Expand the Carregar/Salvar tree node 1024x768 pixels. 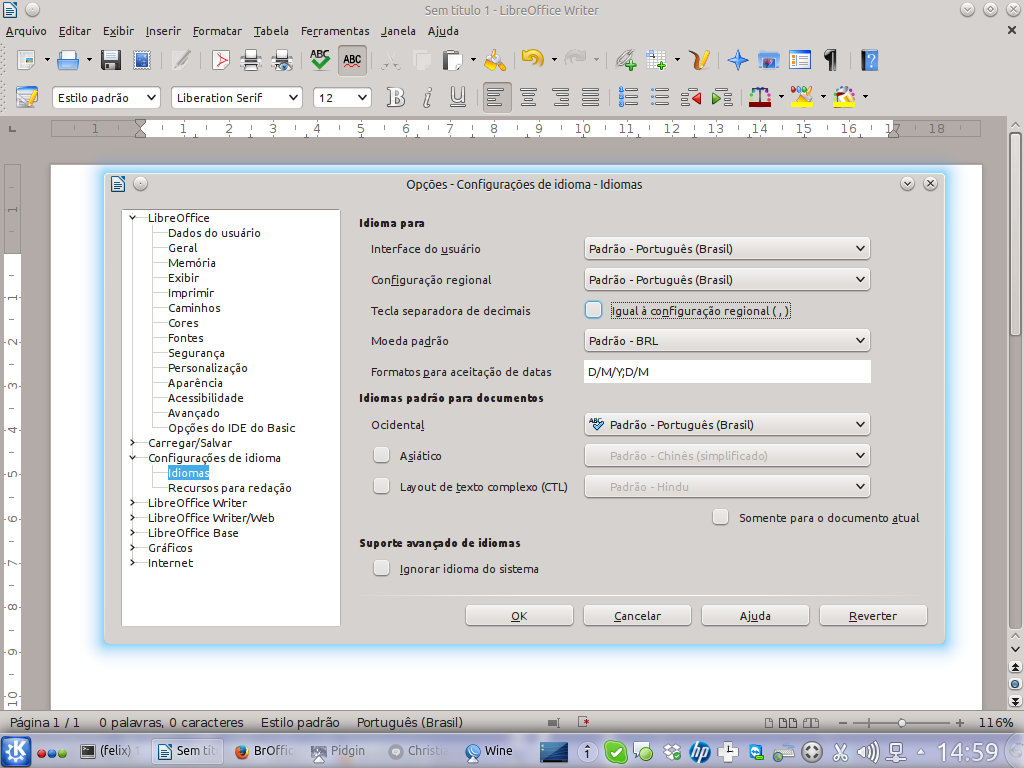(x=133, y=443)
